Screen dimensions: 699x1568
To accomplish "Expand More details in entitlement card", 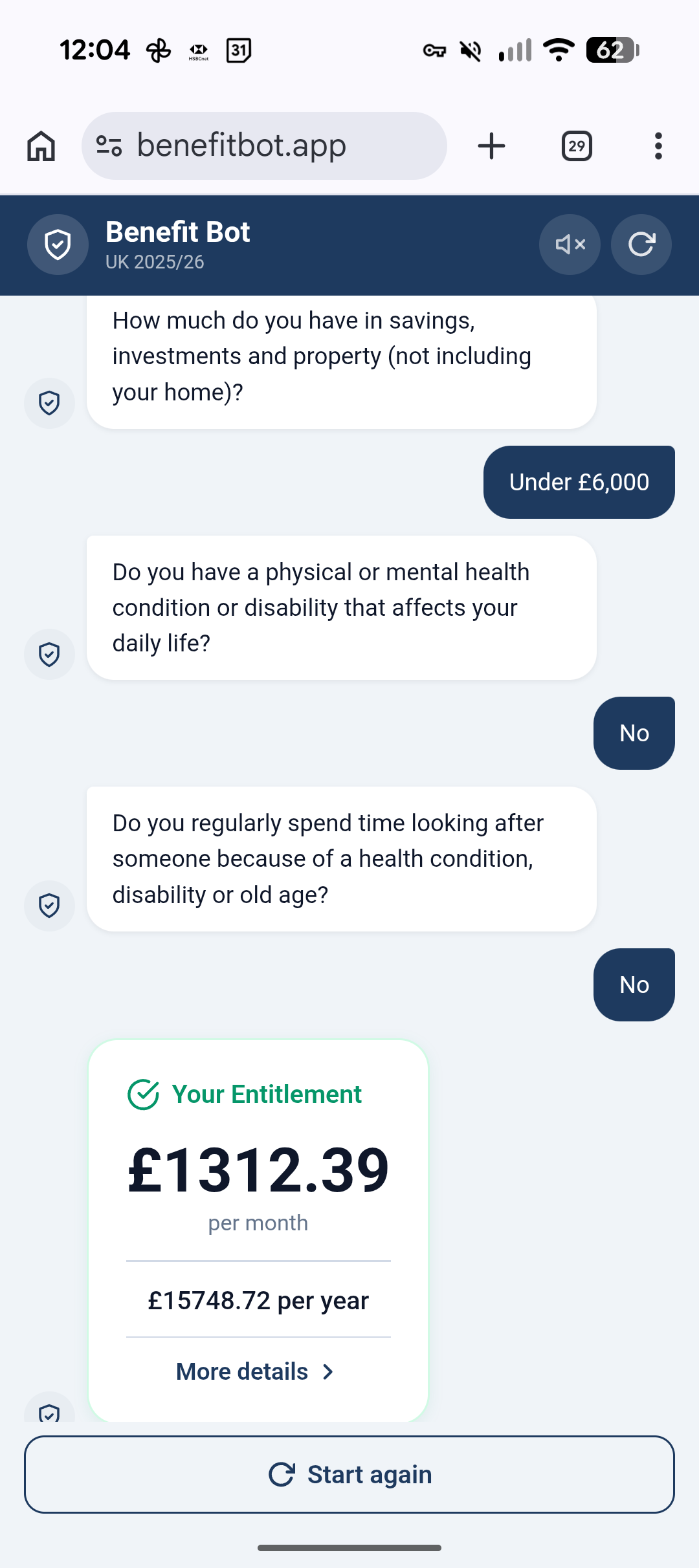I will [x=243, y=1371].
